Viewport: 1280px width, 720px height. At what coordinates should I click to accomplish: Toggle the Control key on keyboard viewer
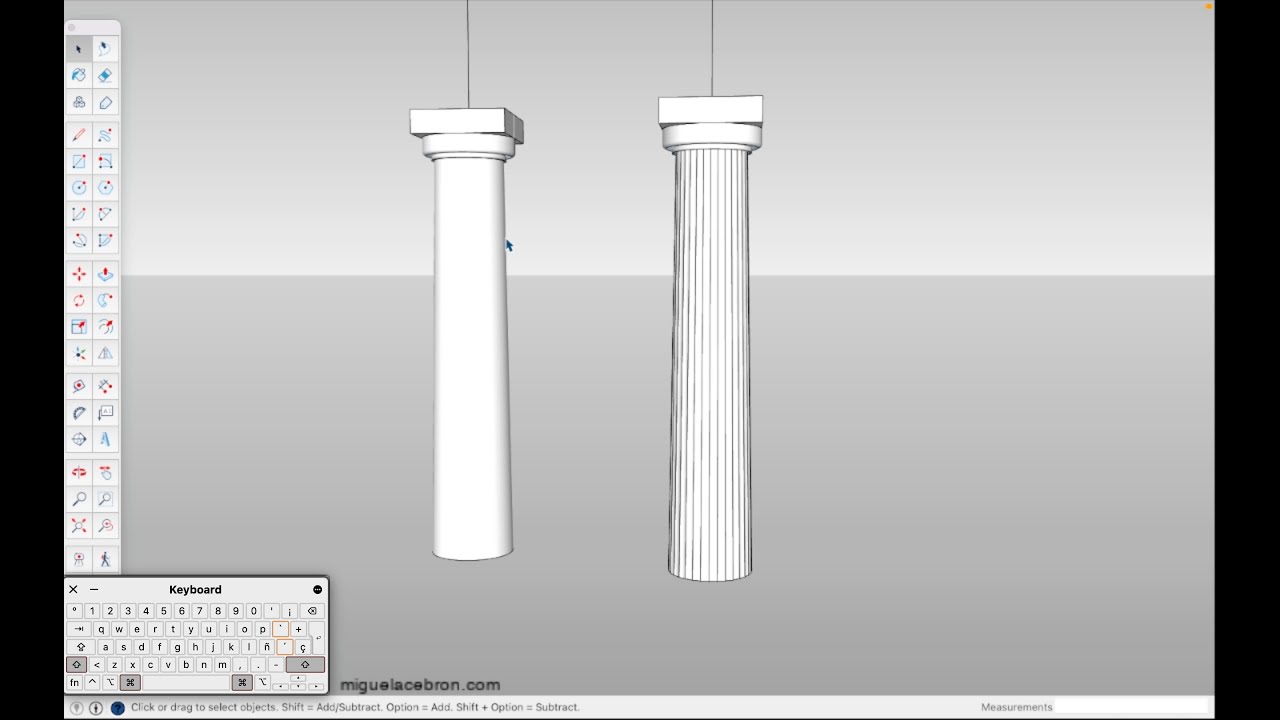coord(92,683)
